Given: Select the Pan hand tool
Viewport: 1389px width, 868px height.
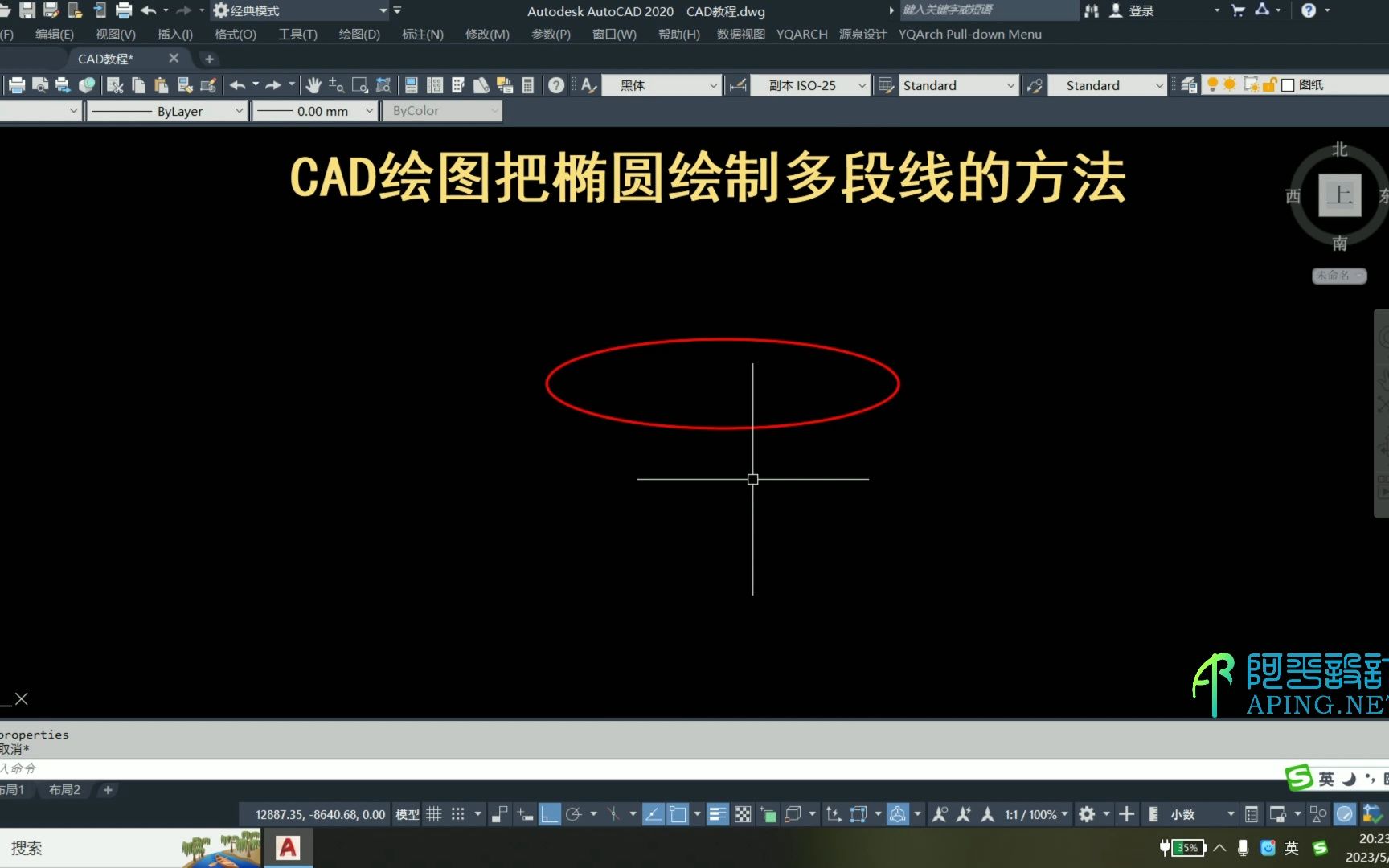Looking at the screenshot, I should coord(313,85).
